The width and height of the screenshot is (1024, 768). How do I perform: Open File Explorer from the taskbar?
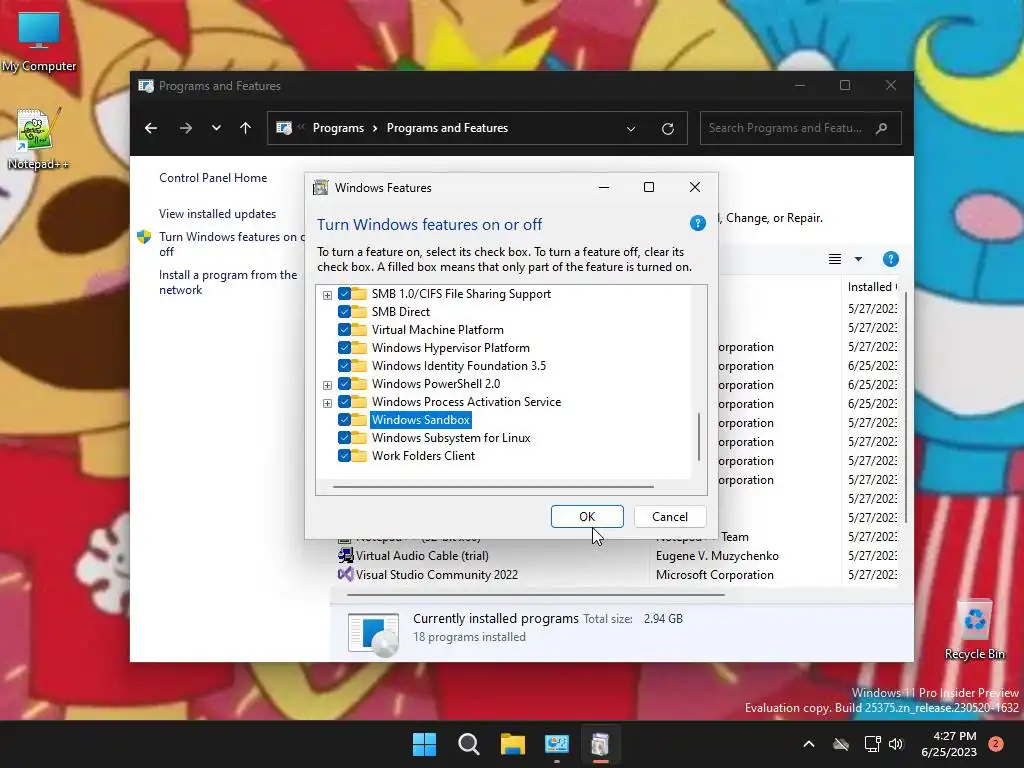pyautogui.click(x=513, y=744)
